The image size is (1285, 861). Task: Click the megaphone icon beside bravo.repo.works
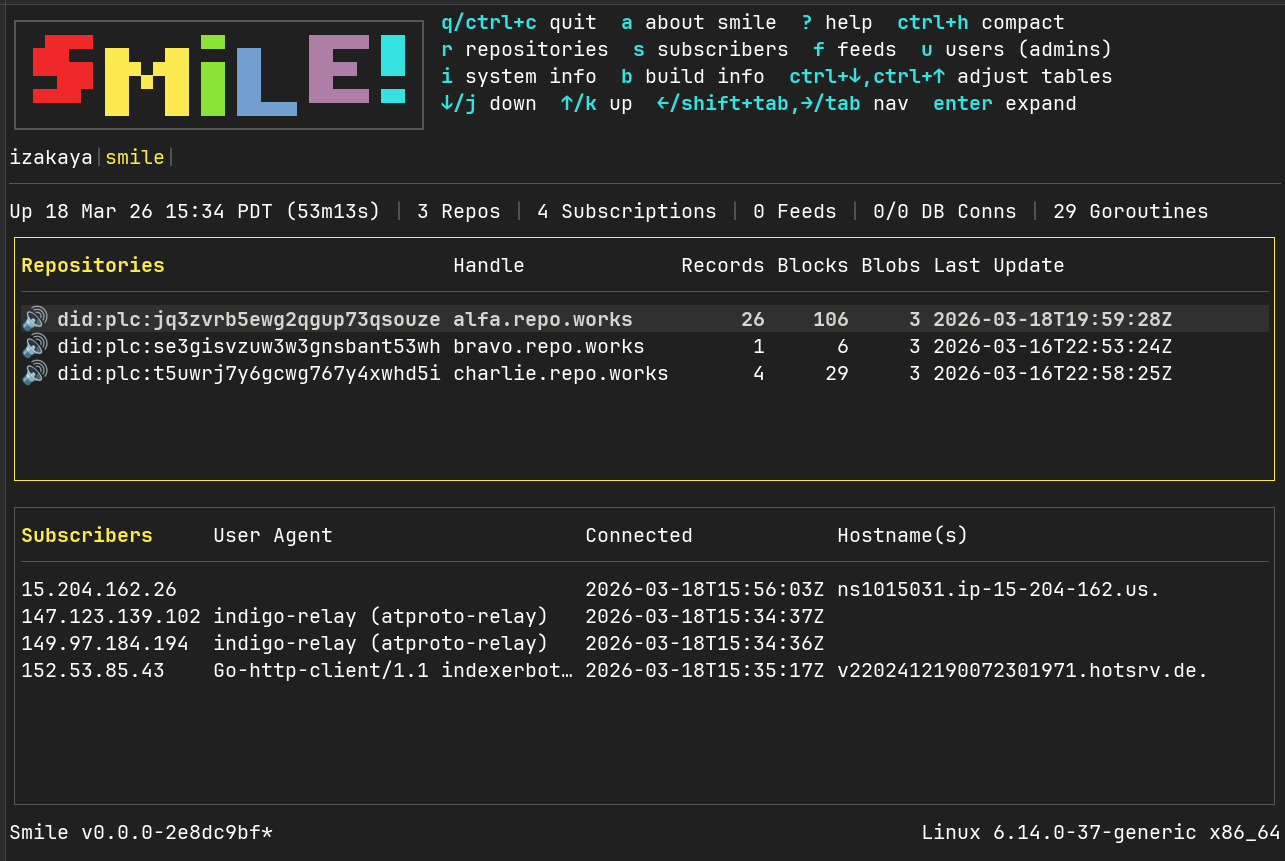click(x=34, y=346)
